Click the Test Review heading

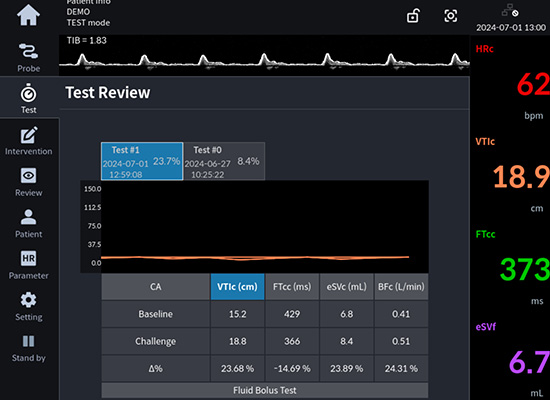tap(108, 93)
